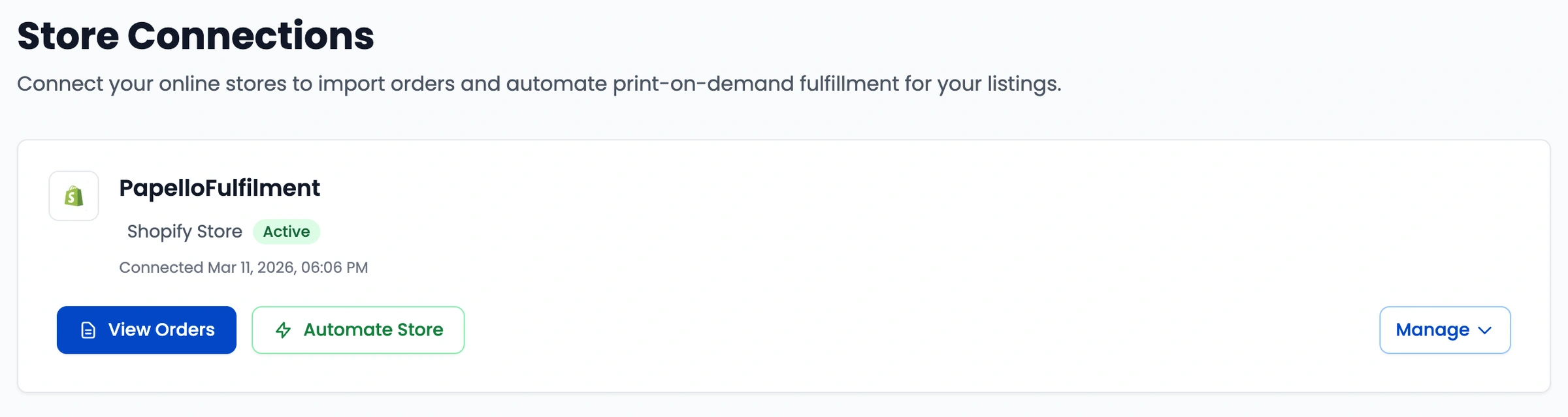1568x417 pixels.
Task: Click the Shopify Store type label
Action: (x=184, y=232)
